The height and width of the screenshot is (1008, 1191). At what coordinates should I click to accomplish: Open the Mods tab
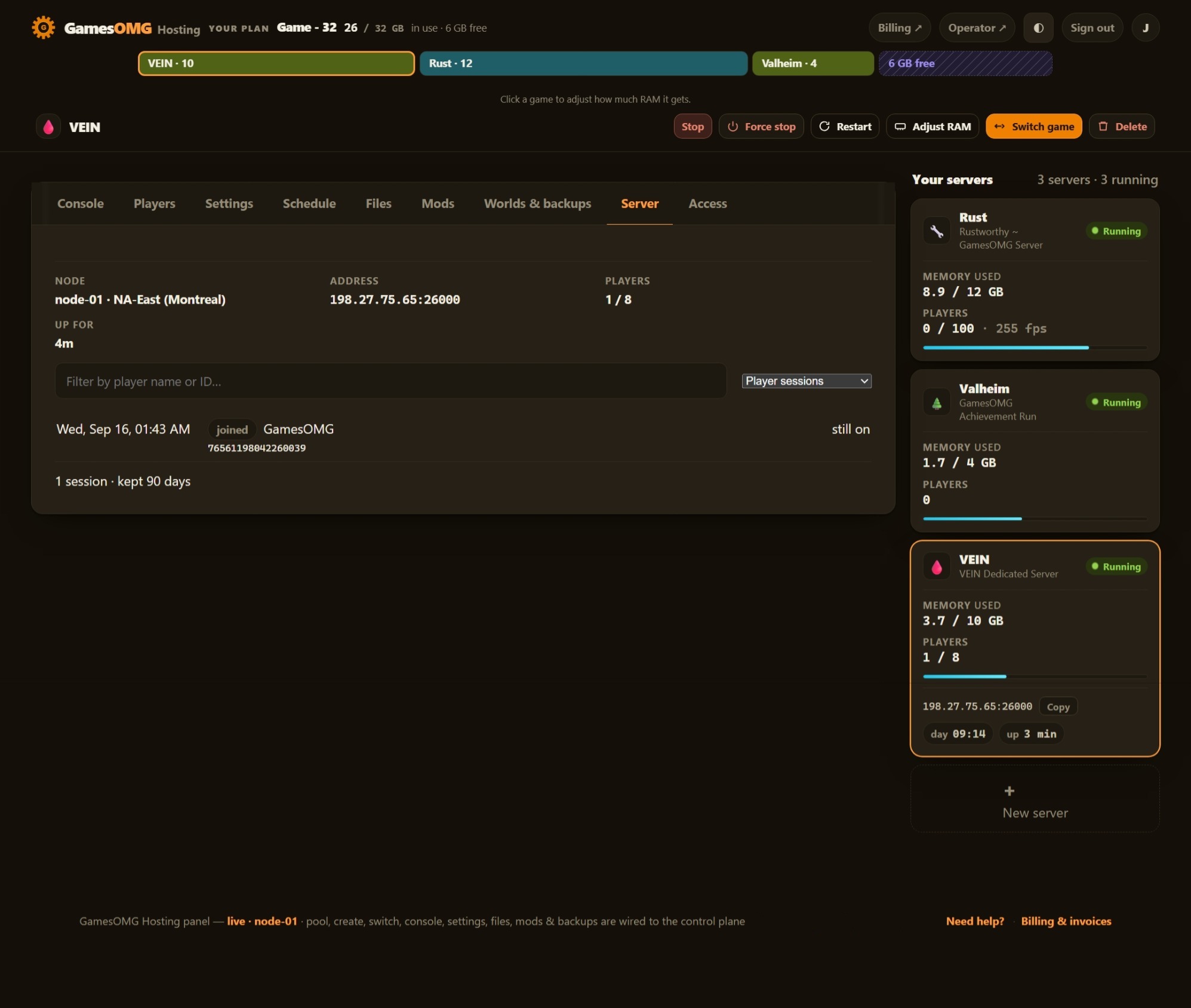438,204
